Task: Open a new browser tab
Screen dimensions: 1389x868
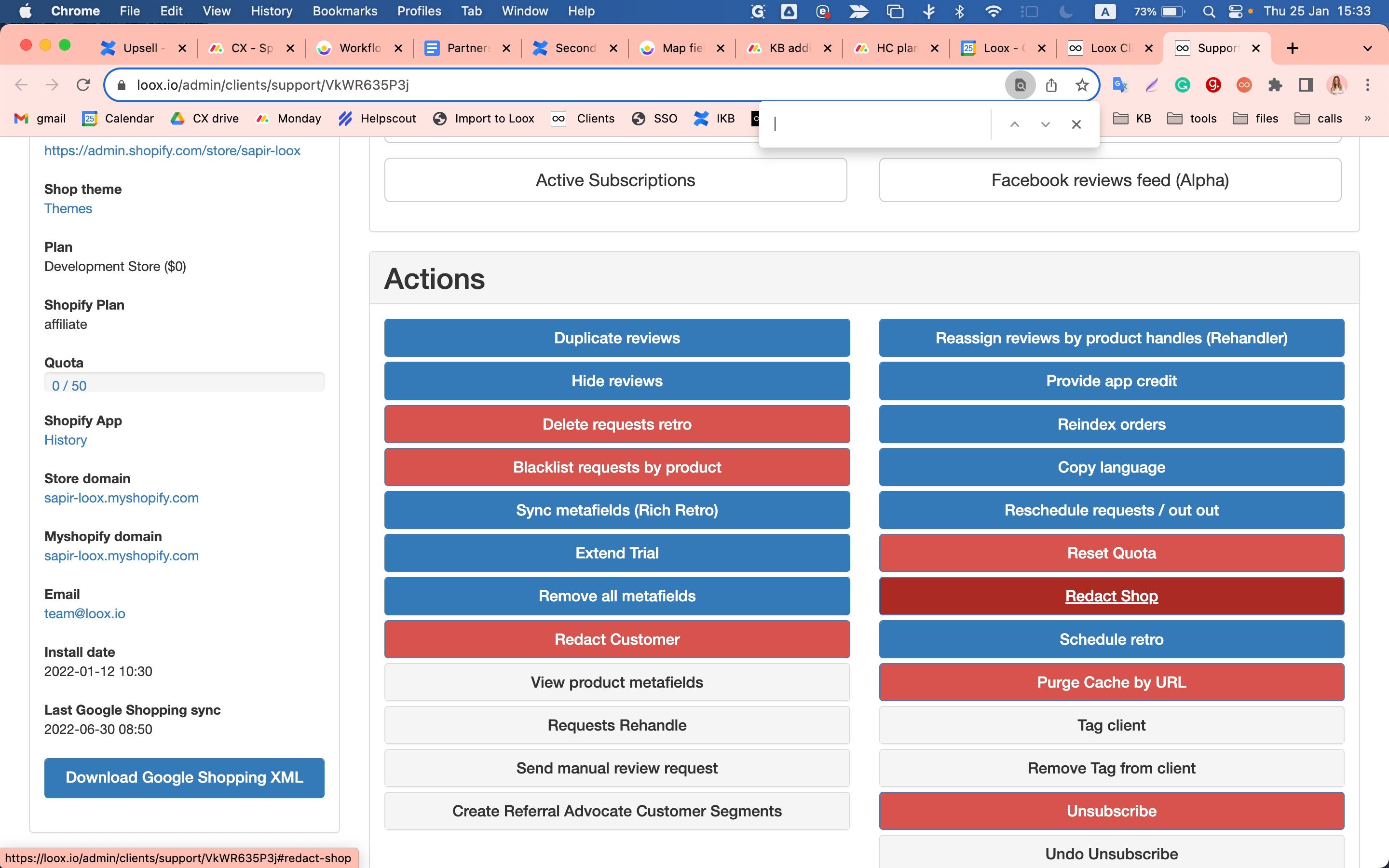Action: [x=1293, y=48]
